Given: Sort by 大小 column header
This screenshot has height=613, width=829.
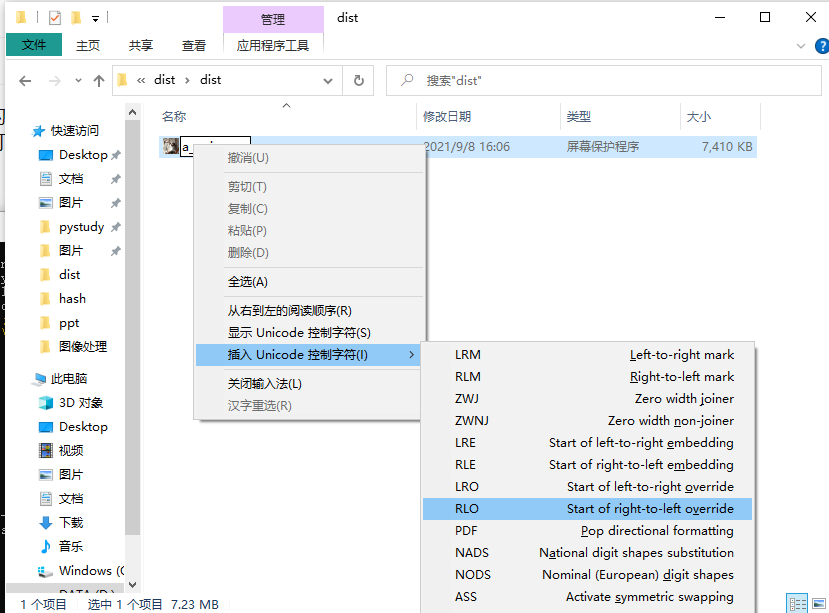Looking at the screenshot, I should tap(698, 116).
